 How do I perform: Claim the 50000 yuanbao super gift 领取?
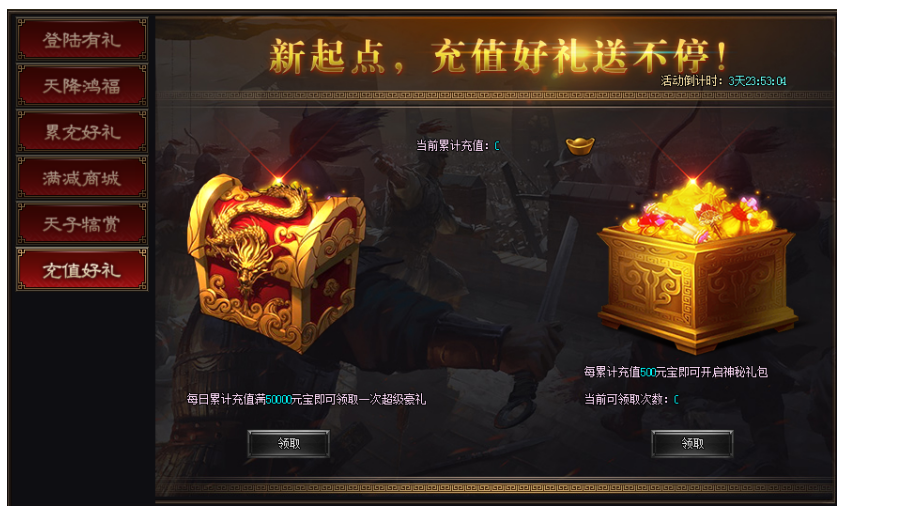288,444
